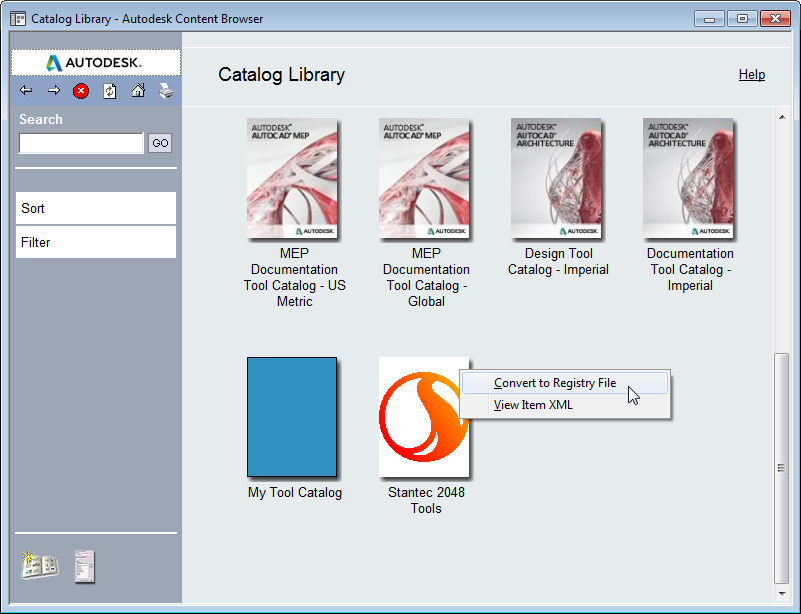Viewport: 801px width, 614px height.
Task: Click the Refresh page icon
Action: [x=109, y=91]
